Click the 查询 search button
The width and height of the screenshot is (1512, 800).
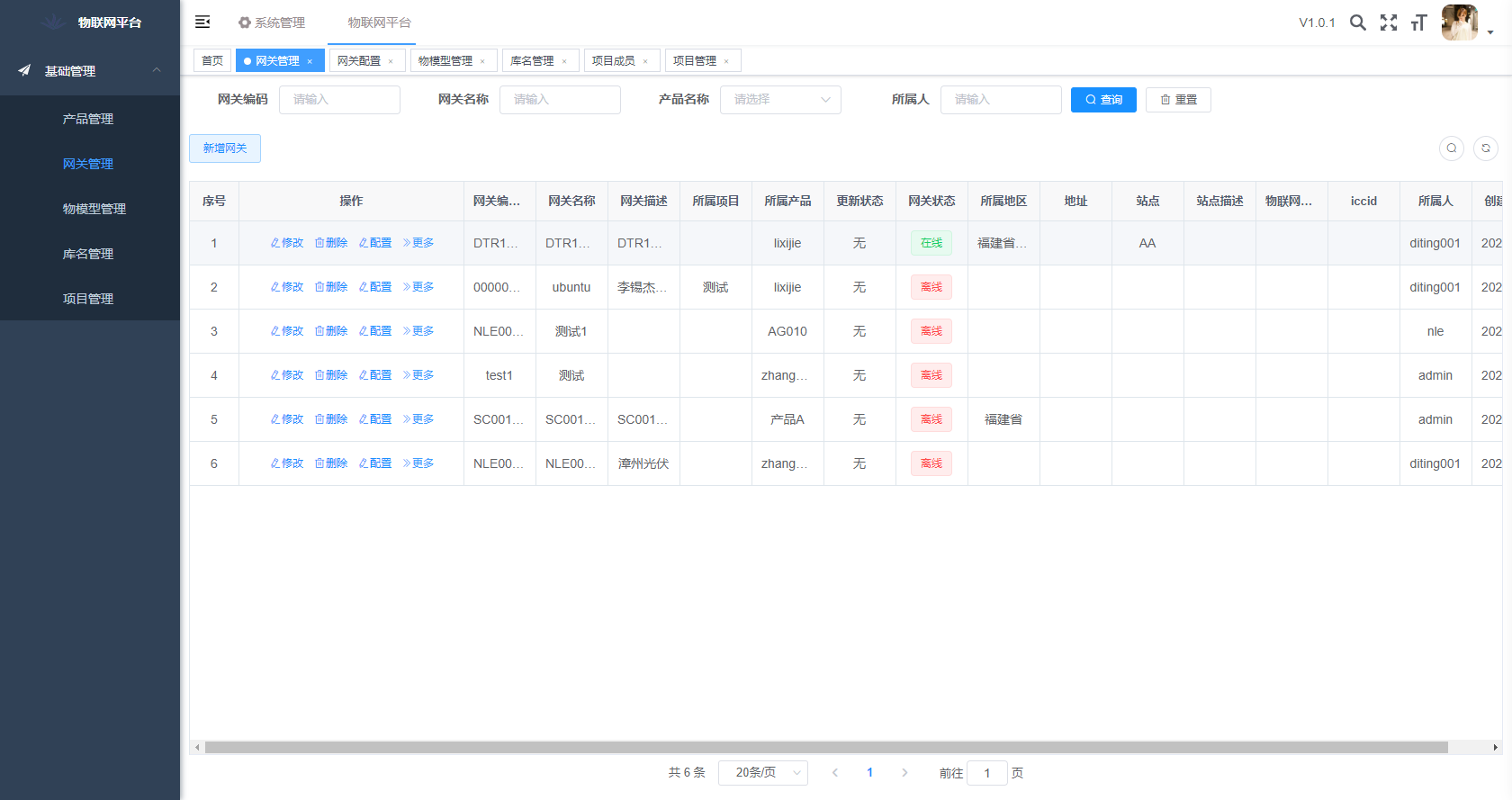(x=1103, y=100)
